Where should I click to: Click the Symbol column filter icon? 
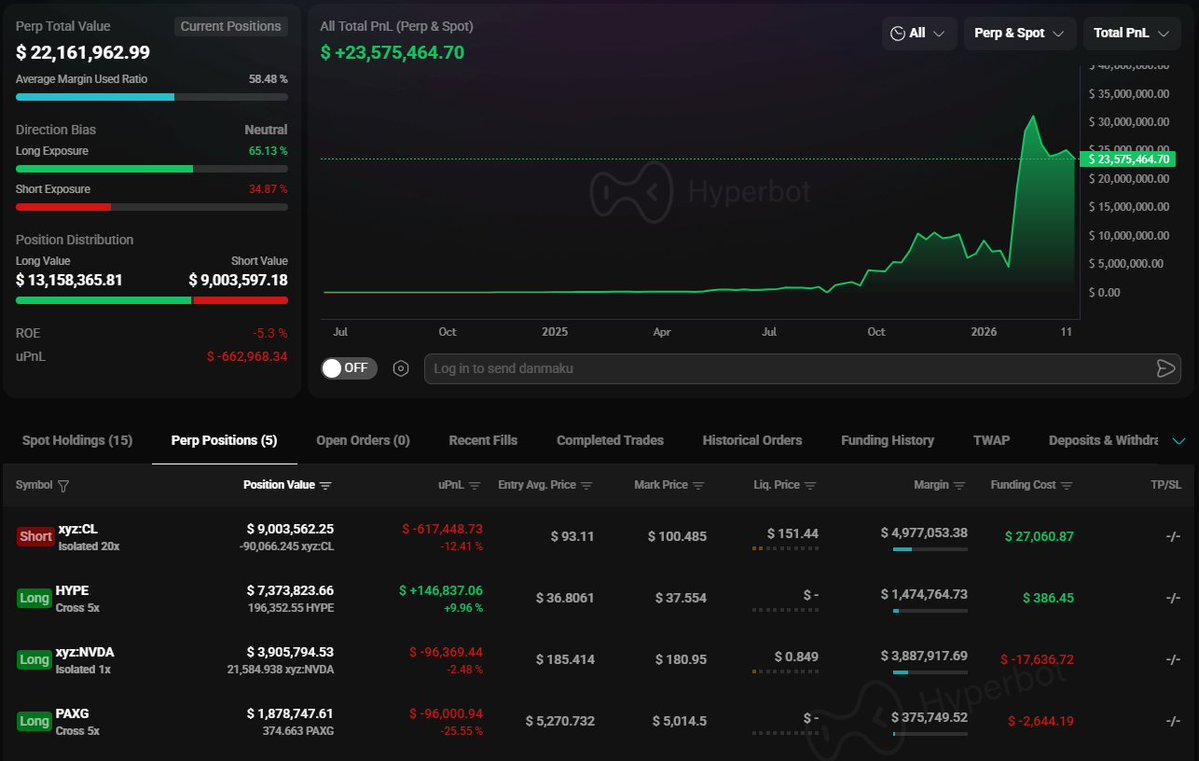[x=64, y=486]
